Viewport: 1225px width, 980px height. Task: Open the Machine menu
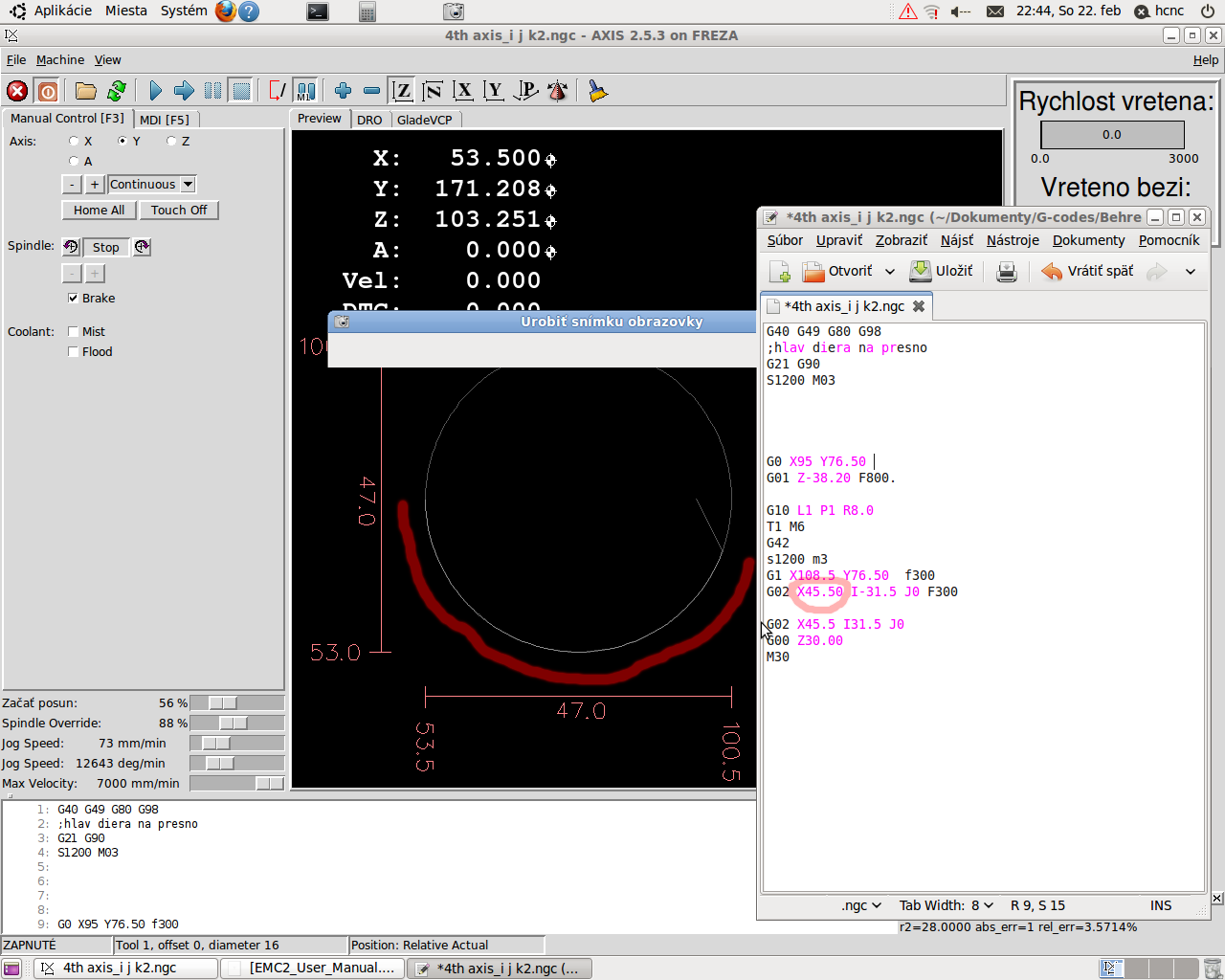pyautogui.click(x=59, y=59)
